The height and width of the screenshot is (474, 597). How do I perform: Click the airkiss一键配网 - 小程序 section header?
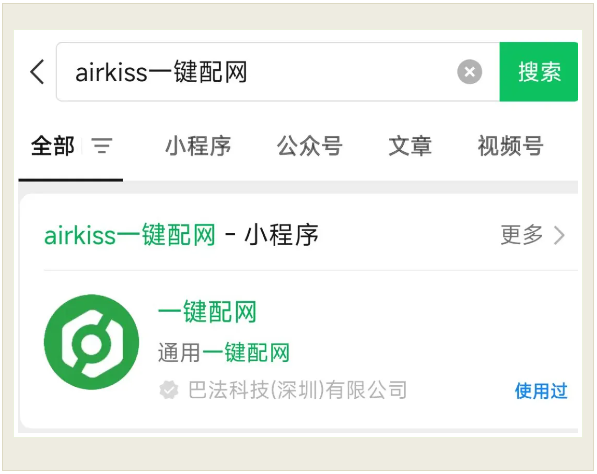click(181, 235)
